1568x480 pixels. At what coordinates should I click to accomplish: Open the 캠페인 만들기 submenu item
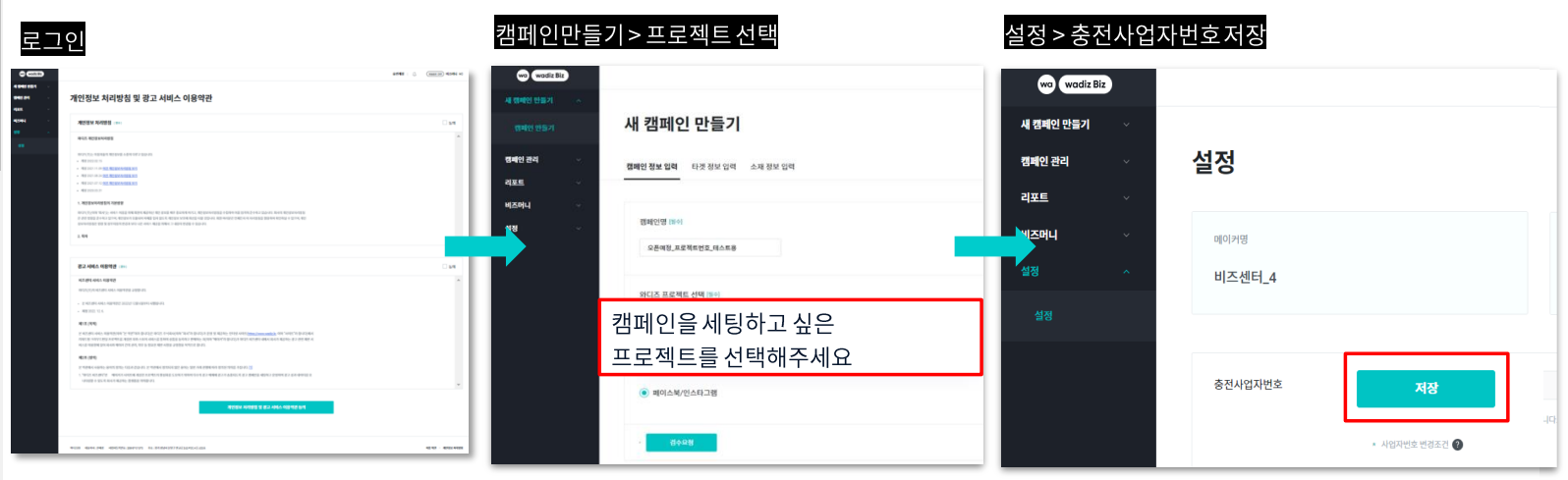pos(534,129)
